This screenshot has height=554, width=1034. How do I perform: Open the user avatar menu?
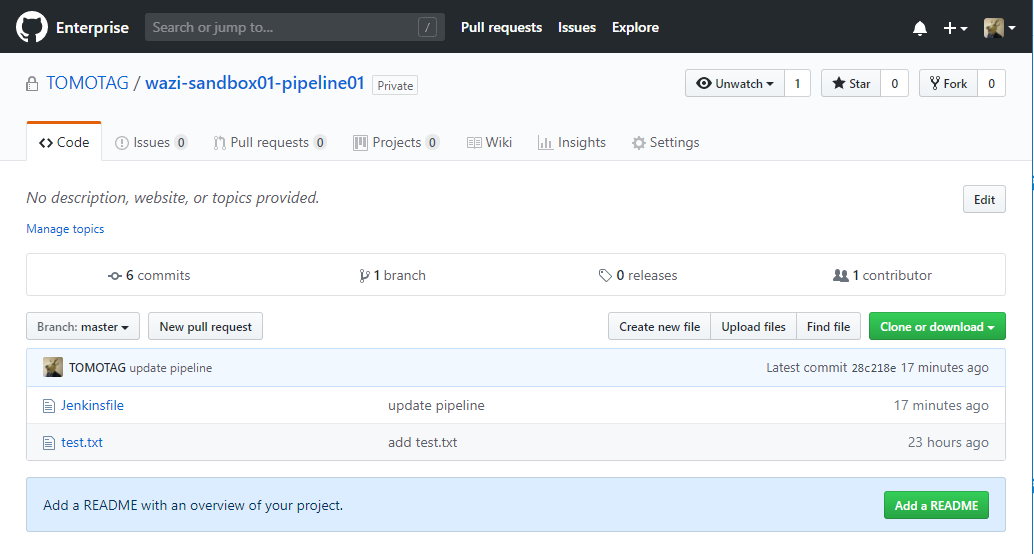(999, 28)
